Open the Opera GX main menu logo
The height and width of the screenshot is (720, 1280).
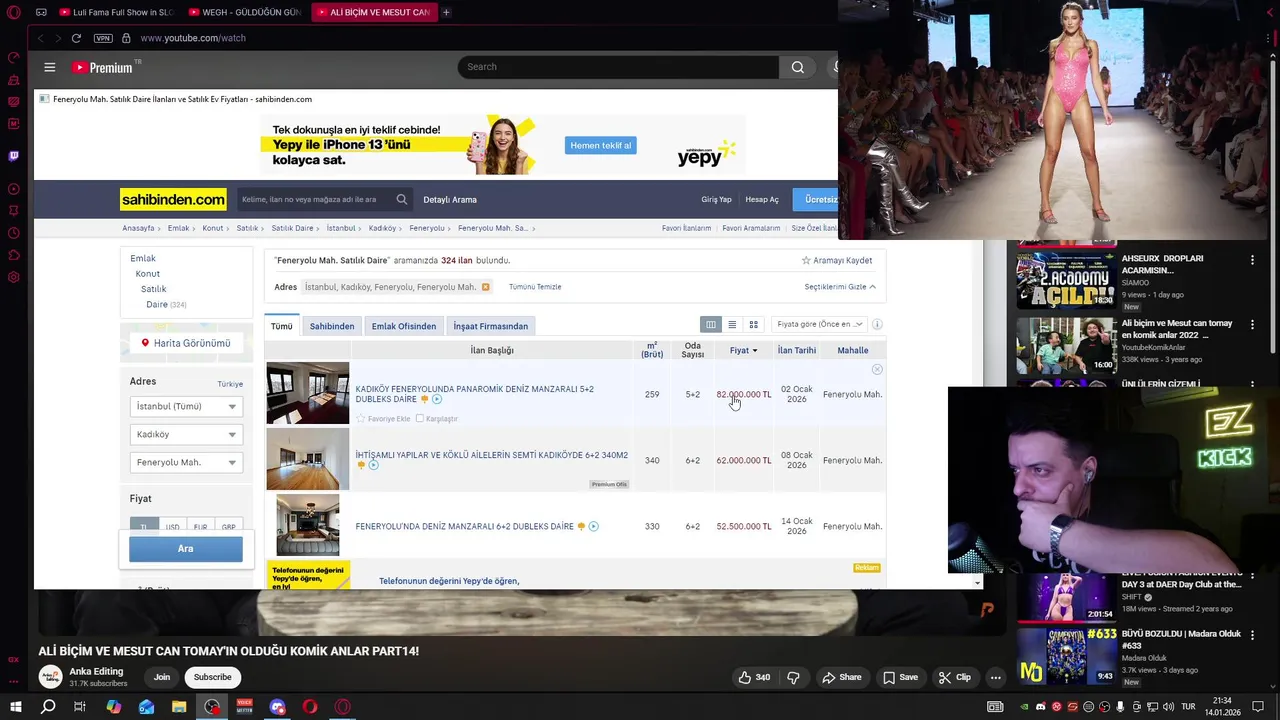[13, 12]
